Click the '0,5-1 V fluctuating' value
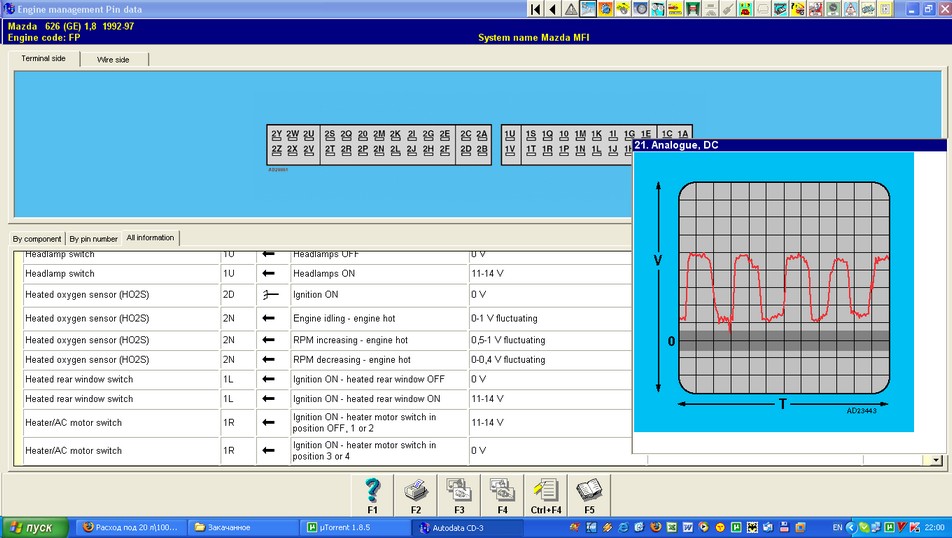The width and height of the screenshot is (952, 538). pos(508,340)
